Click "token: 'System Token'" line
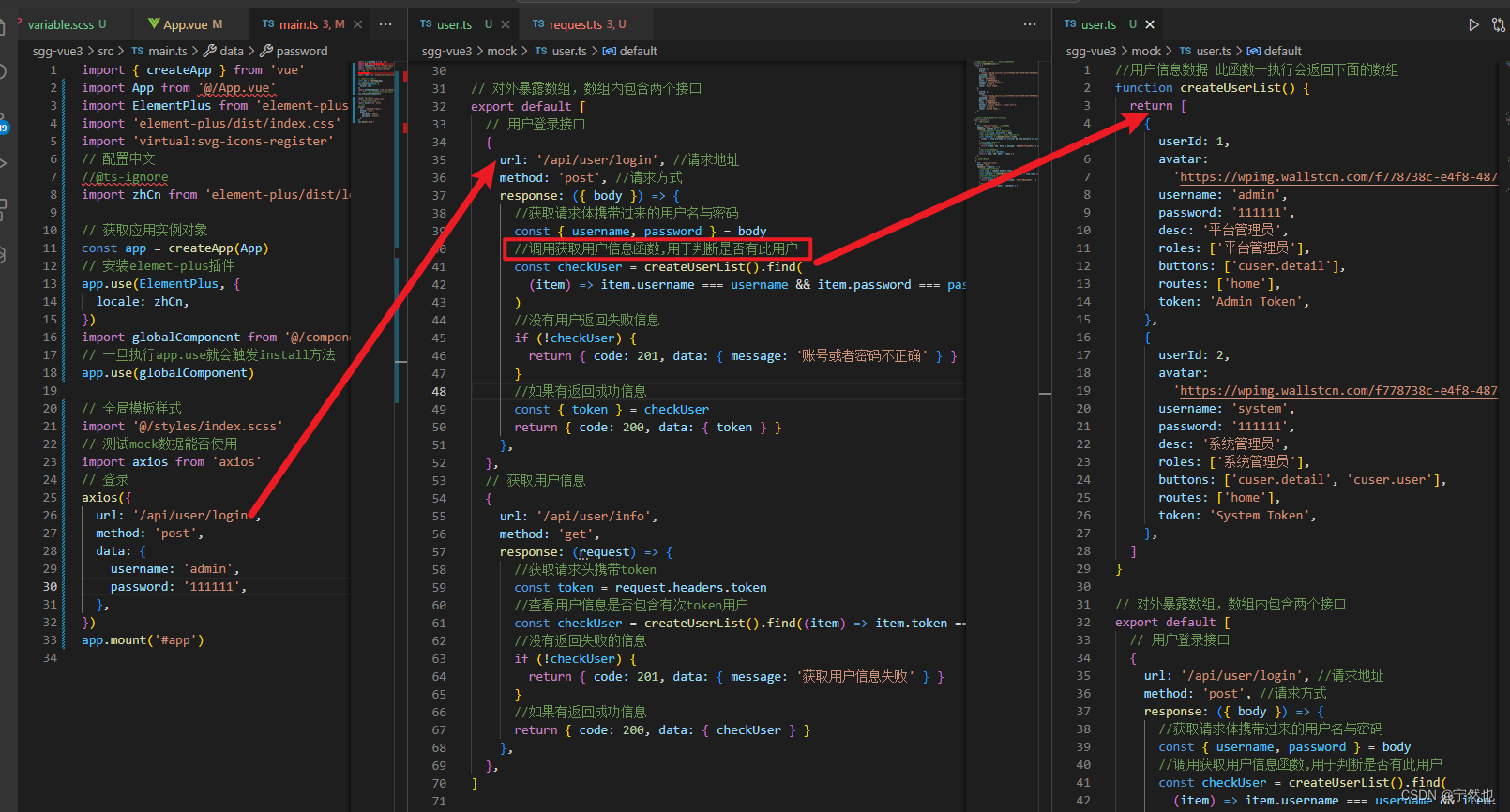1510x812 pixels. pos(1237,515)
